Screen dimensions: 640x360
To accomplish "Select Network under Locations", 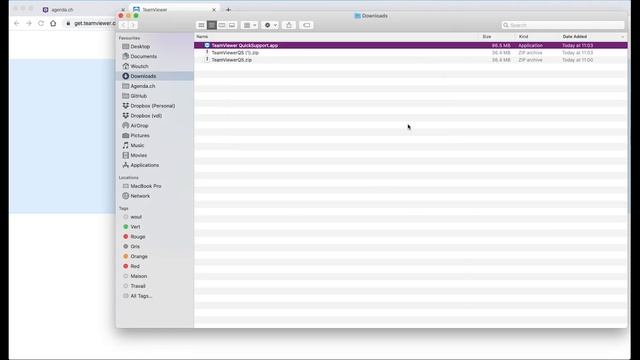I will 140,196.
